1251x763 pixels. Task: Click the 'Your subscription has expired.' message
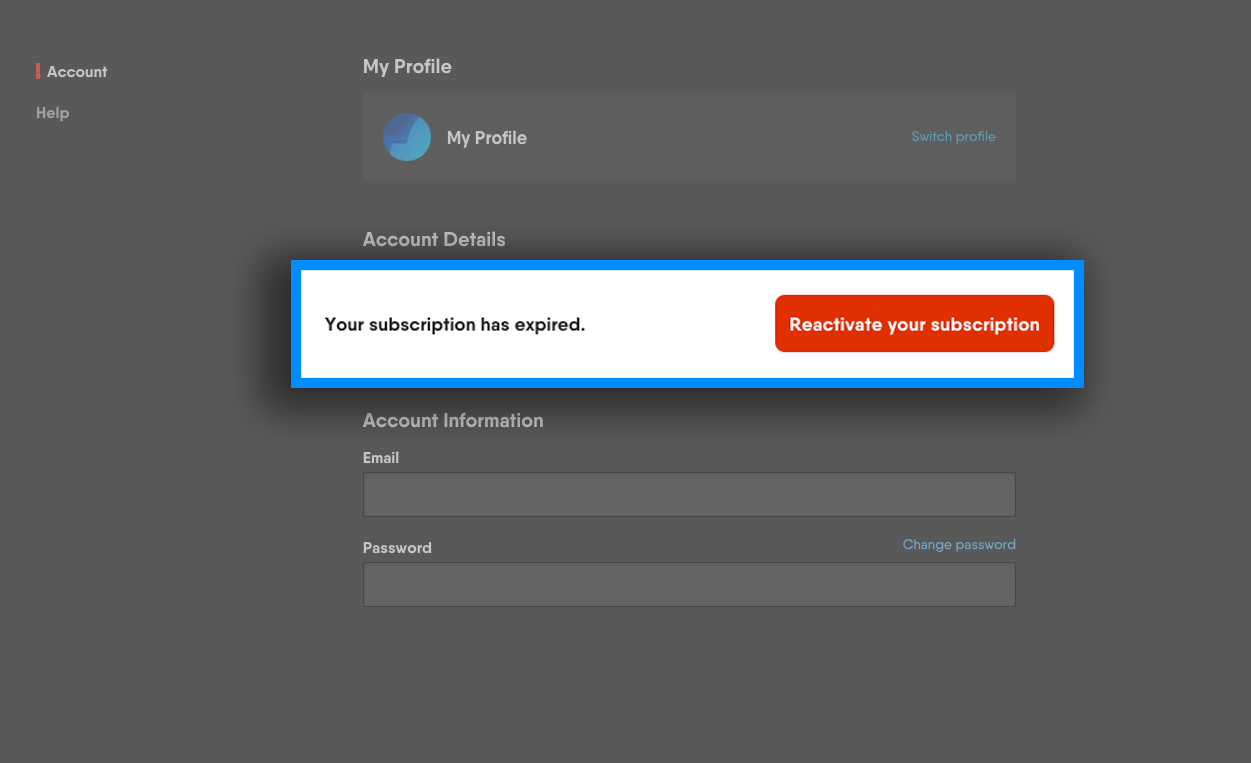pyautogui.click(x=455, y=325)
